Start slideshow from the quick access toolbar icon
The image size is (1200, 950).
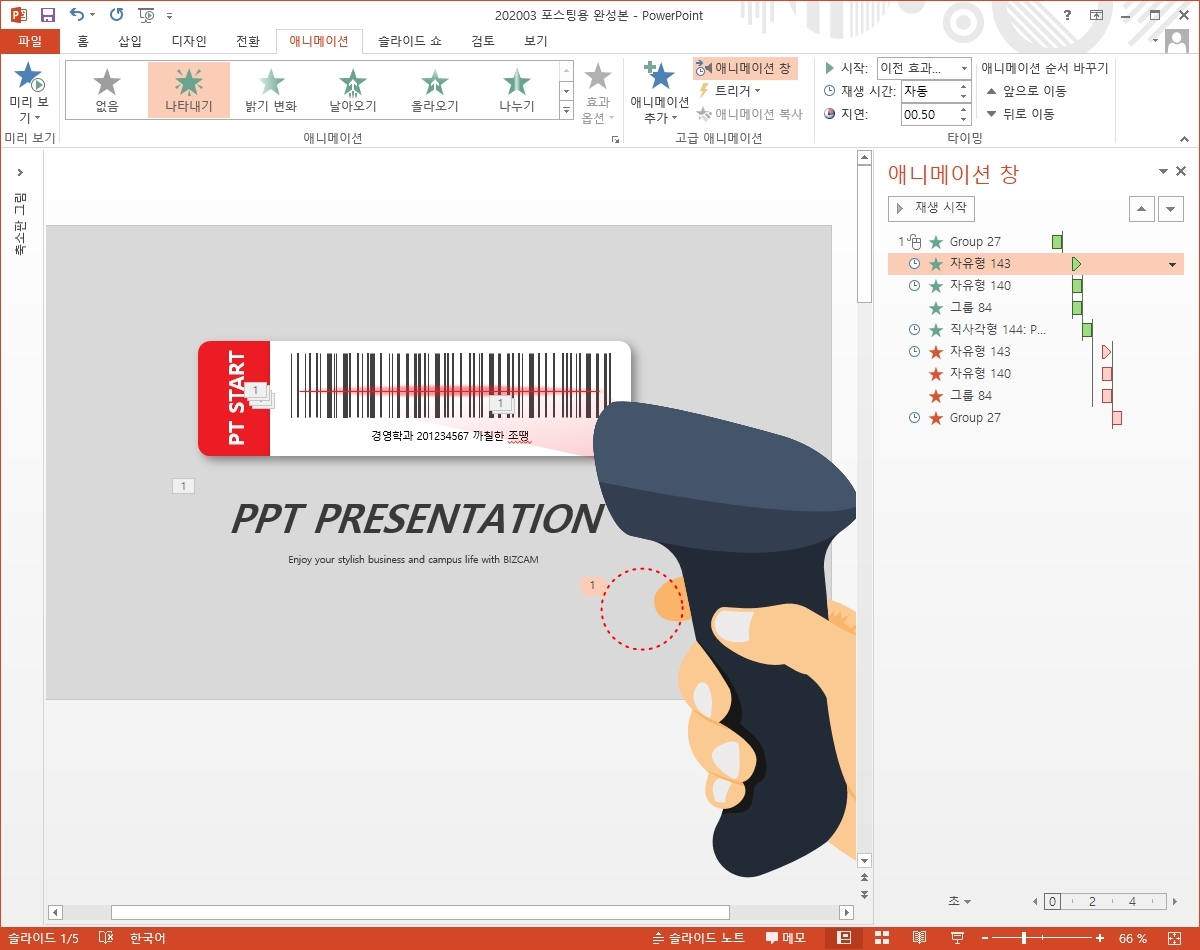point(147,15)
